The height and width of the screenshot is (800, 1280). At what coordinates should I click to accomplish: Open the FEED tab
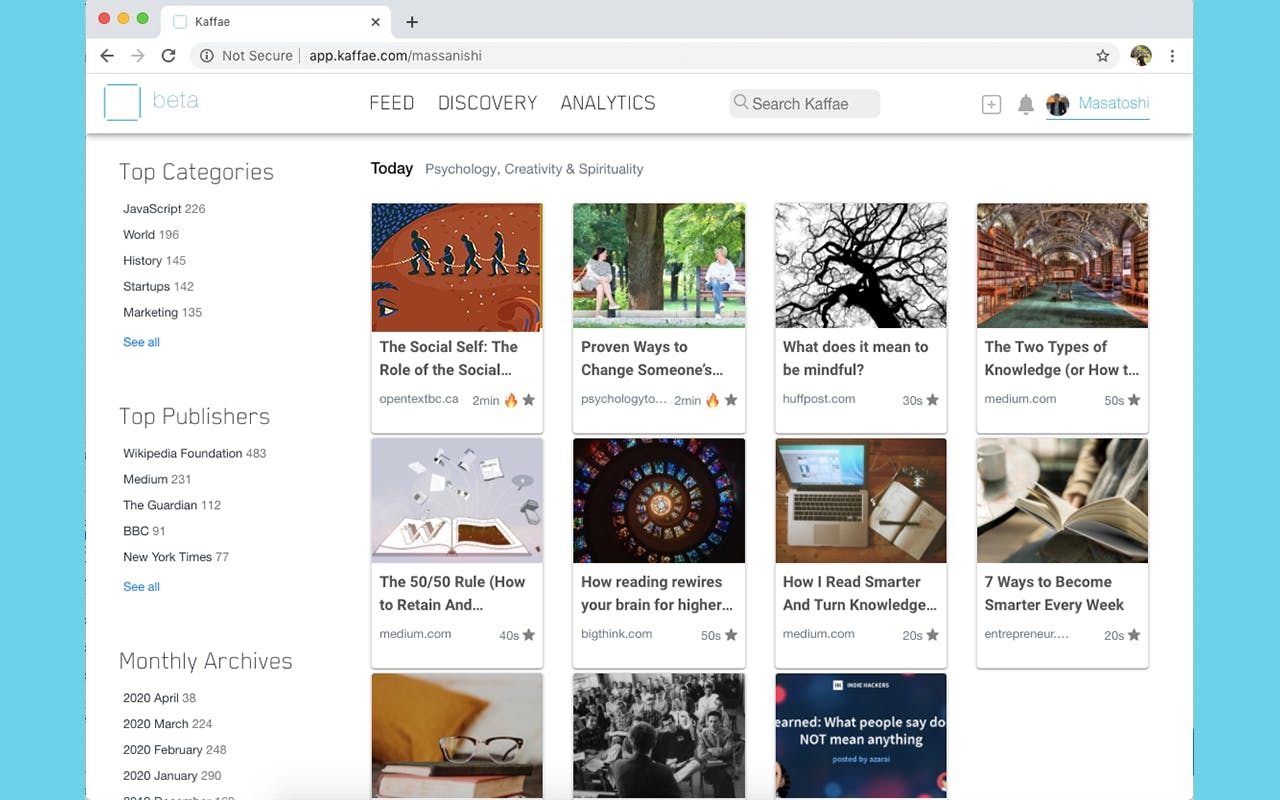point(392,103)
